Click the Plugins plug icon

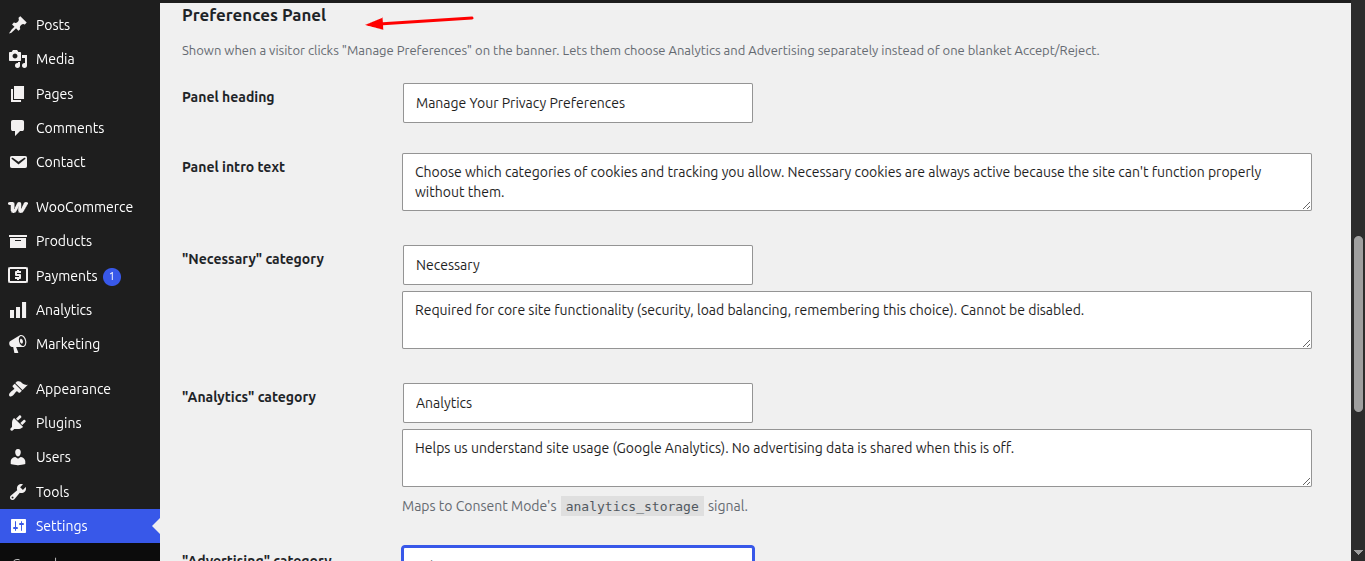(x=18, y=423)
